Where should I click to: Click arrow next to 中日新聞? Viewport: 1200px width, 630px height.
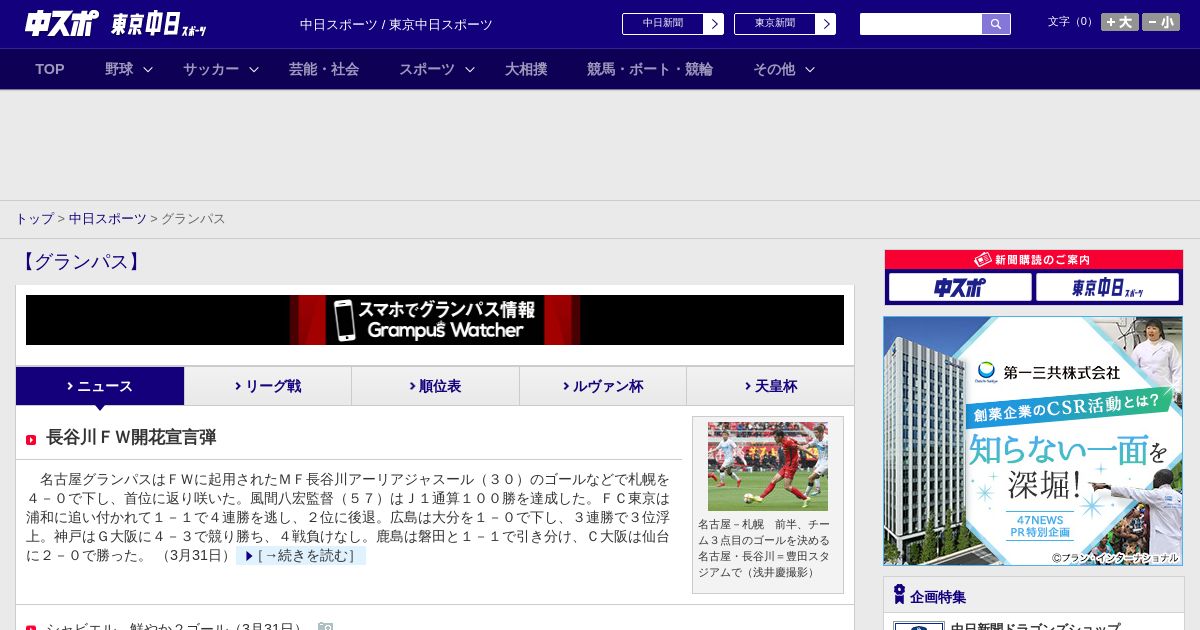714,24
